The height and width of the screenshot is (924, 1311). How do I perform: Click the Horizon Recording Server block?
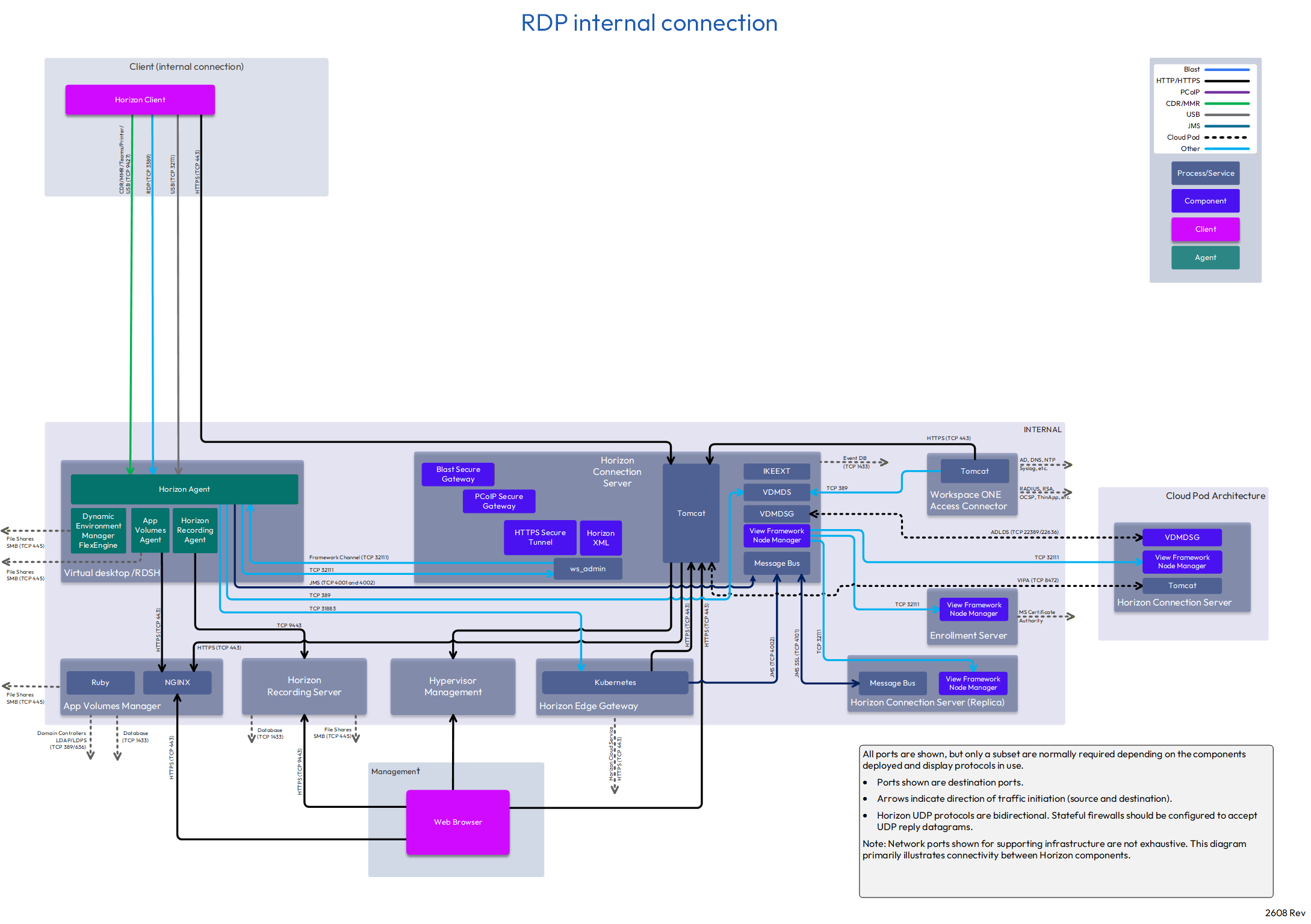click(304, 687)
